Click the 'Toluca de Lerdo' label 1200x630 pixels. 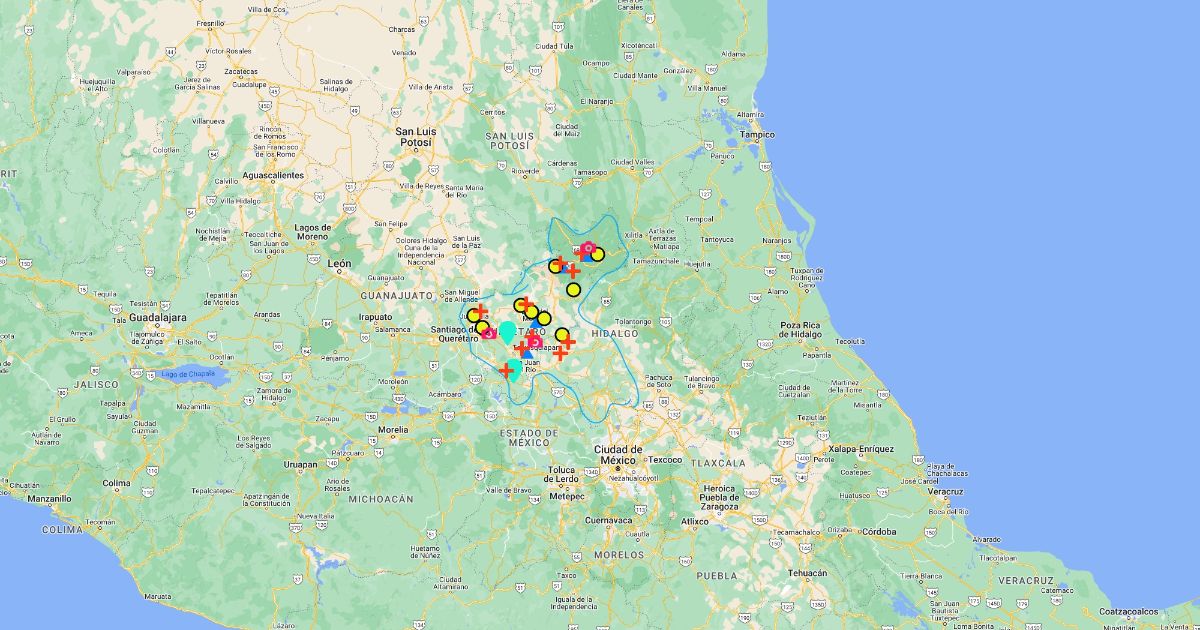pyautogui.click(x=563, y=474)
